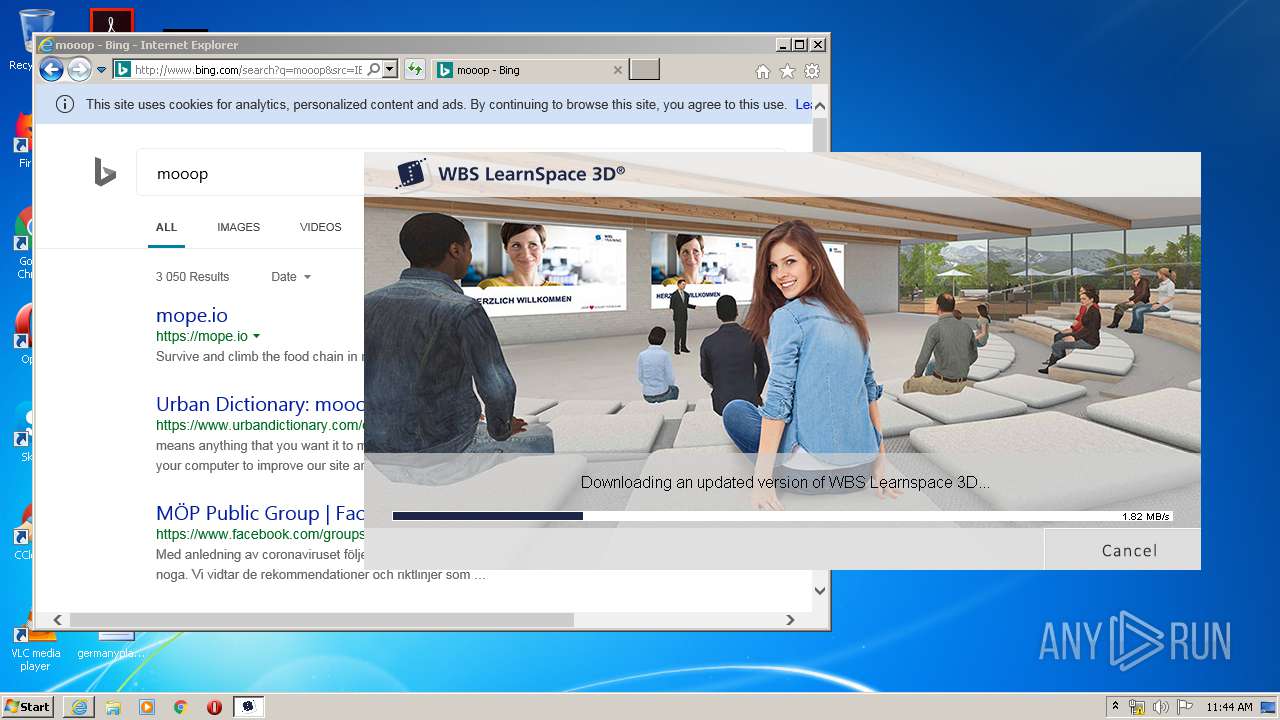
Task: Click the network tray icon
Action: click(x=1137, y=707)
